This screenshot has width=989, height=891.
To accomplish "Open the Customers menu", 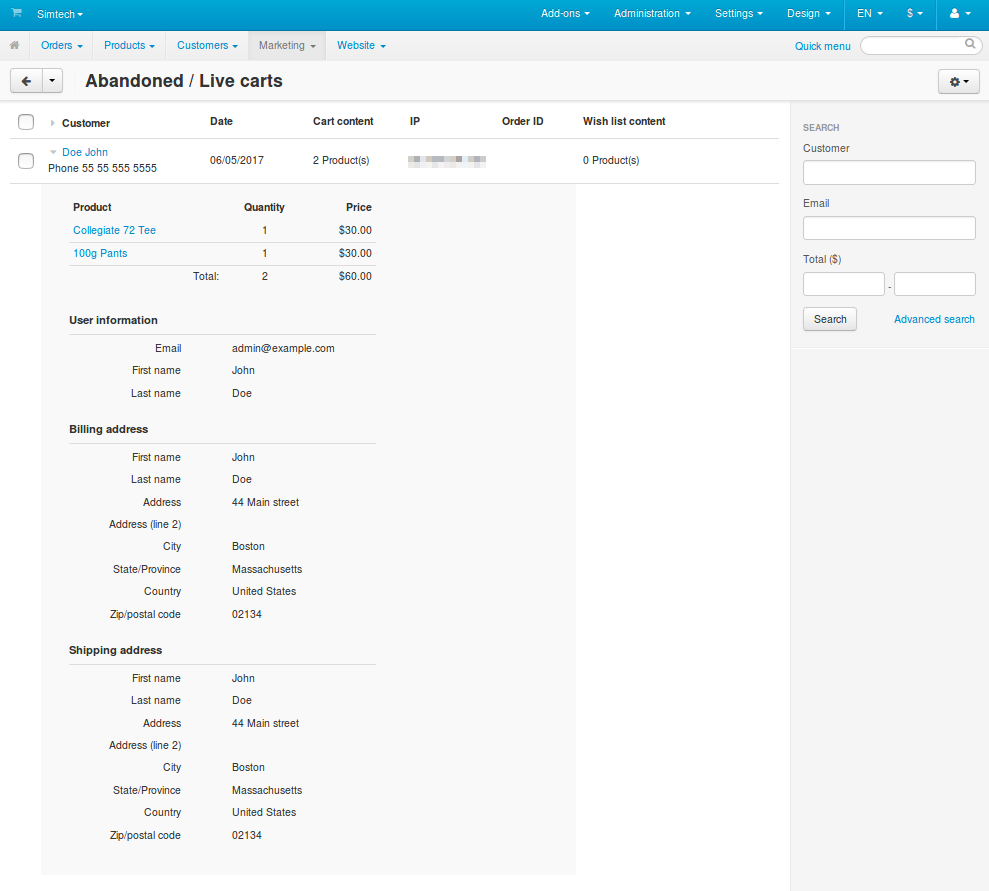I will click(208, 45).
